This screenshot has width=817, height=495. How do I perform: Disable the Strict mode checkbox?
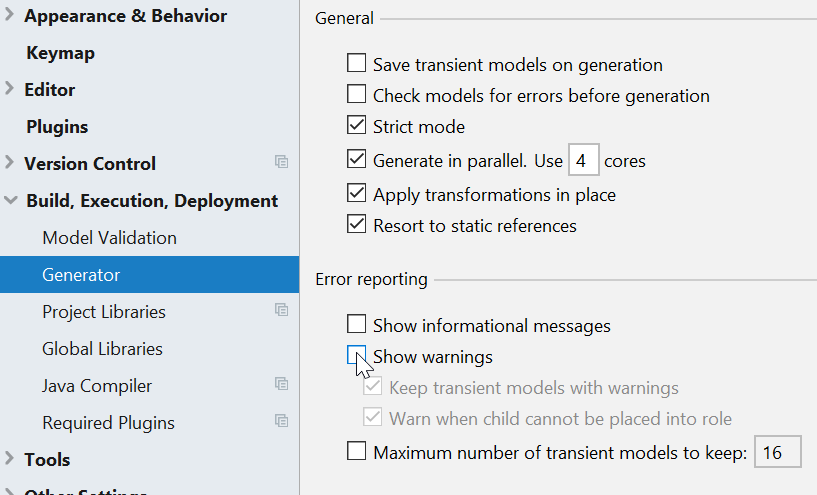pos(357,126)
